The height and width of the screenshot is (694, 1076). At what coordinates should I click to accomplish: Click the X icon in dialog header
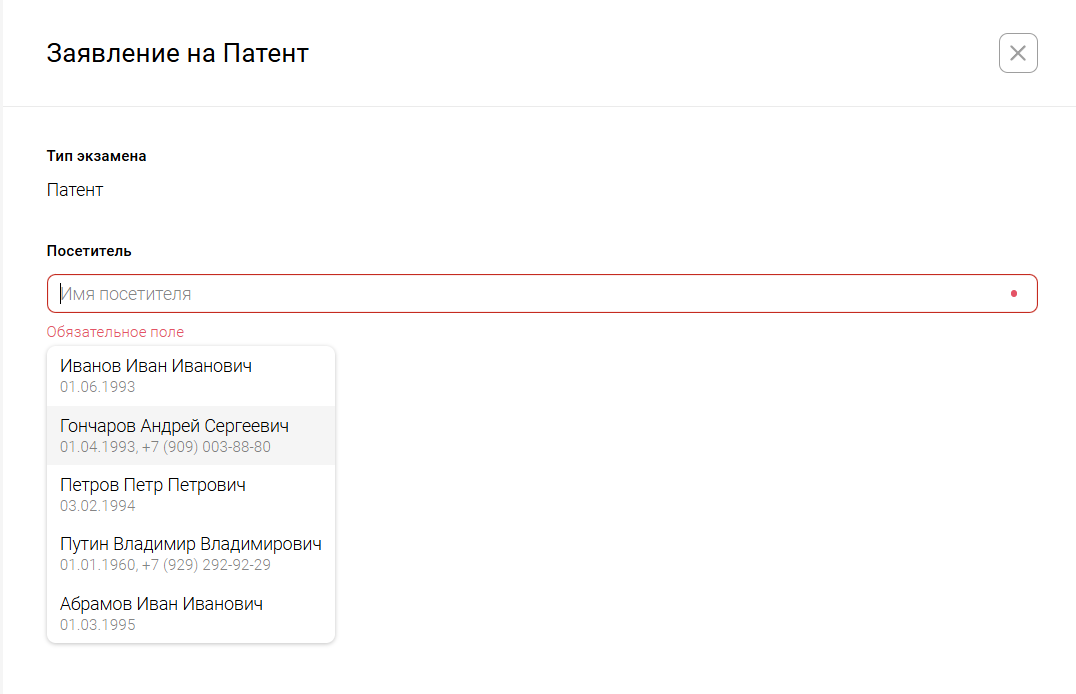[x=1018, y=53]
